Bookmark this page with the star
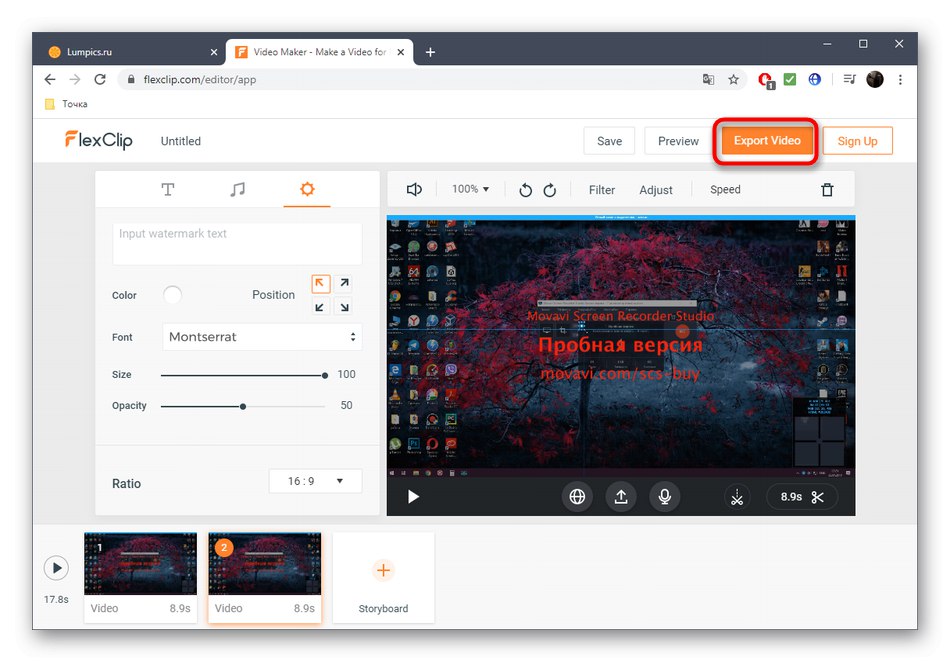The width and height of the screenshot is (950, 662). click(733, 79)
